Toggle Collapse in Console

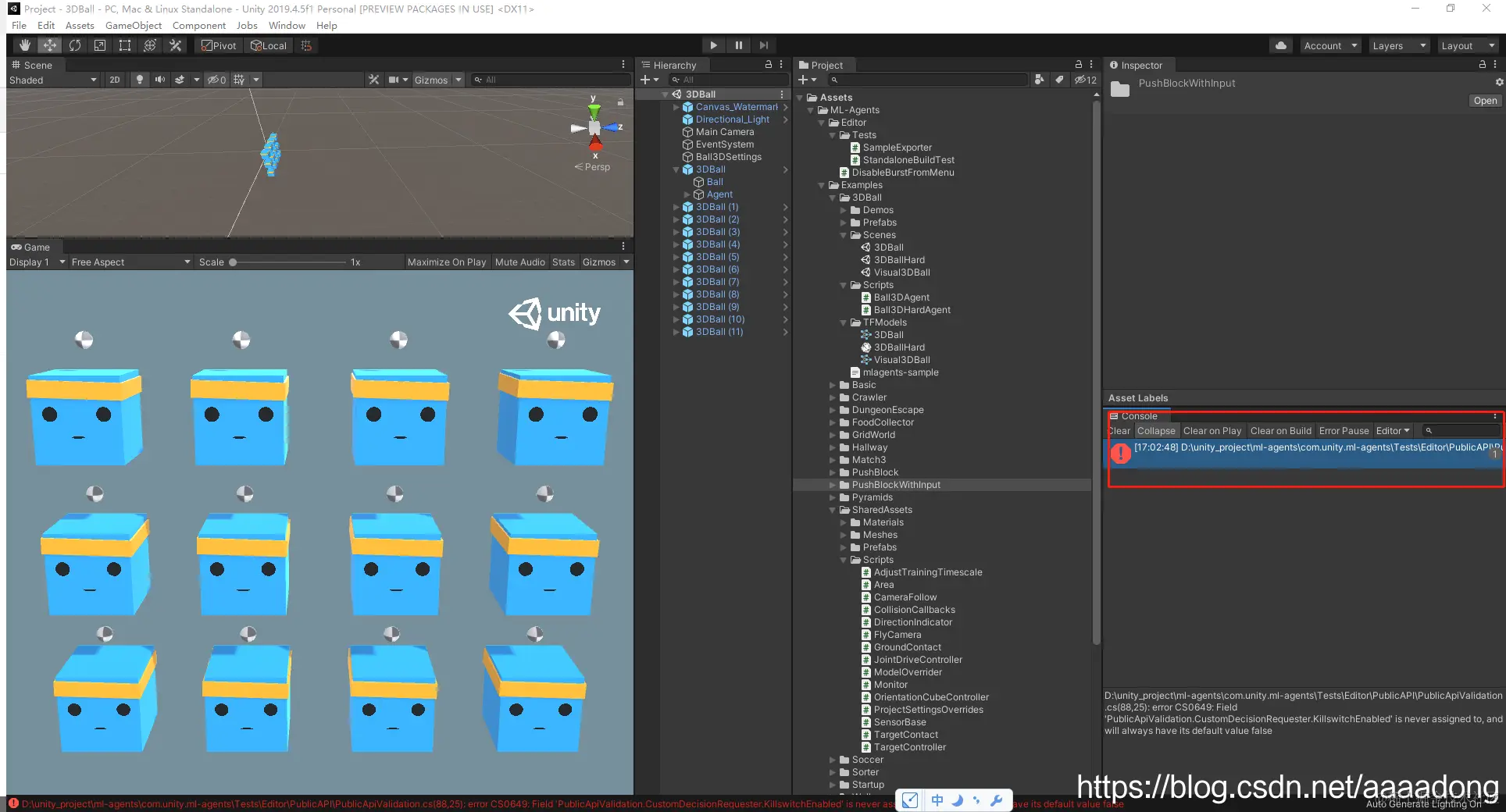[x=1156, y=431]
